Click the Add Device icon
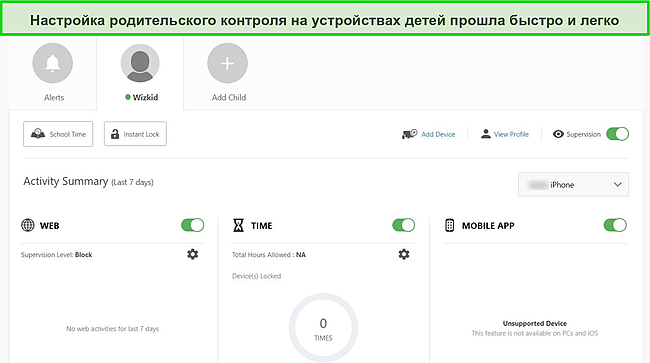The width and height of the screenshot is (650, 363). point(410,134)
